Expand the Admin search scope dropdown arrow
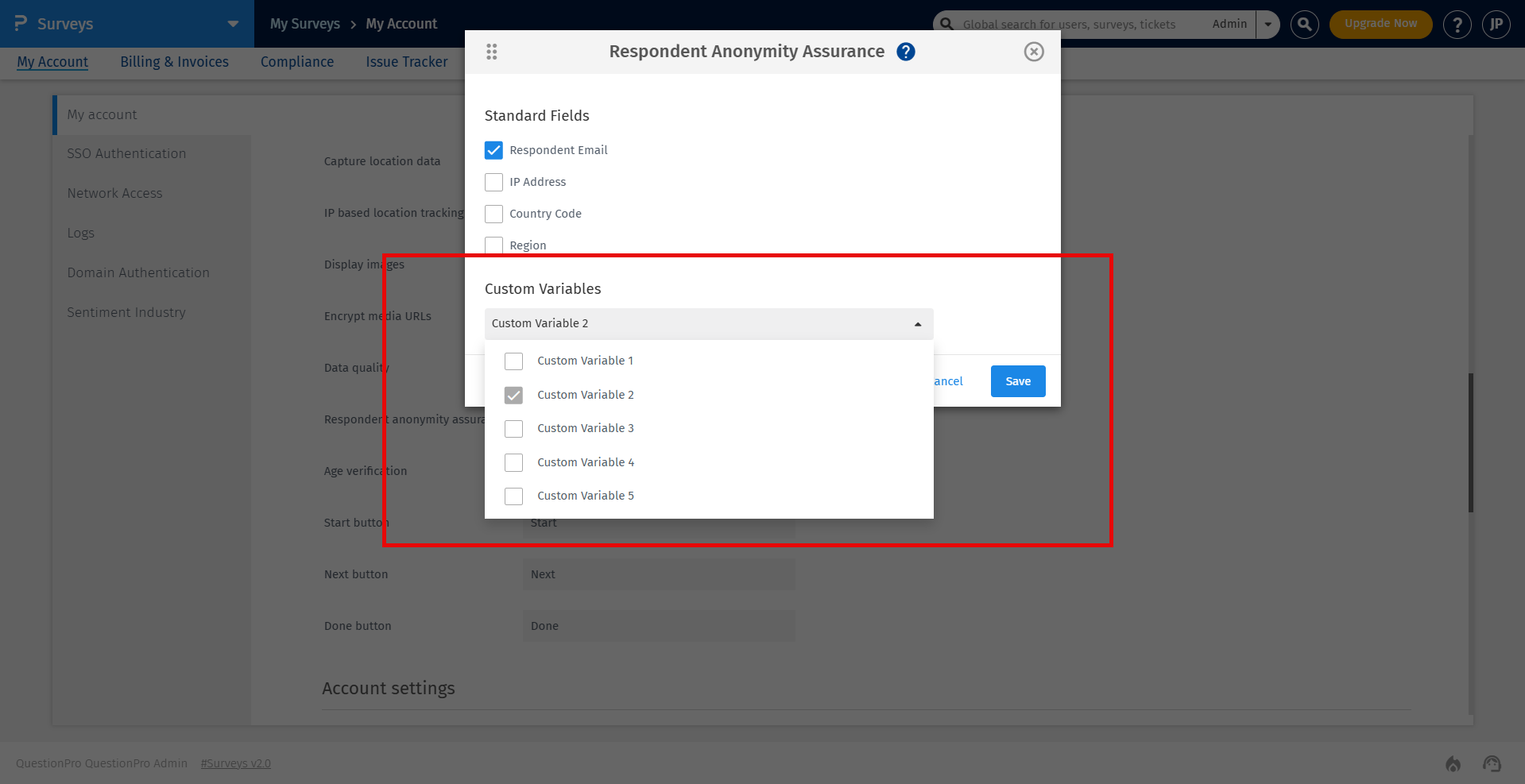 click(1268, 25)
